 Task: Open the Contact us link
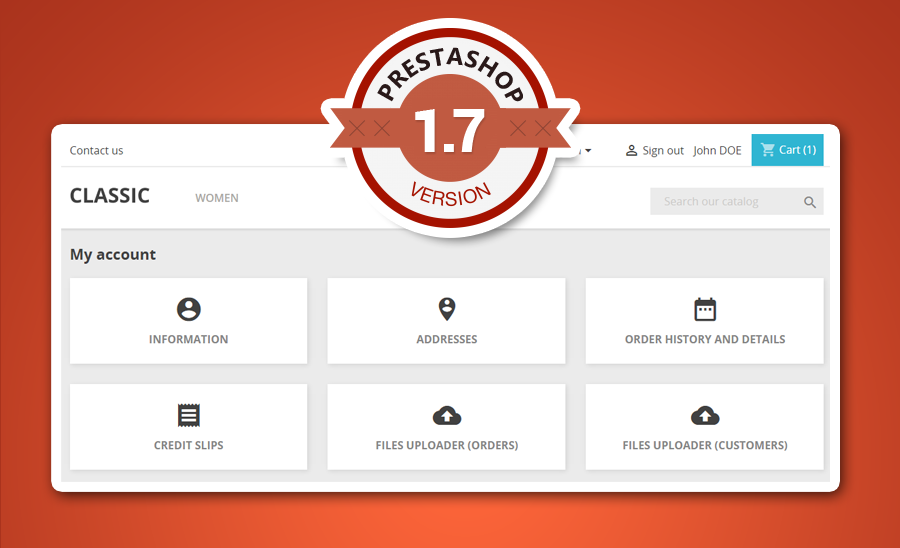coord(96,150)
